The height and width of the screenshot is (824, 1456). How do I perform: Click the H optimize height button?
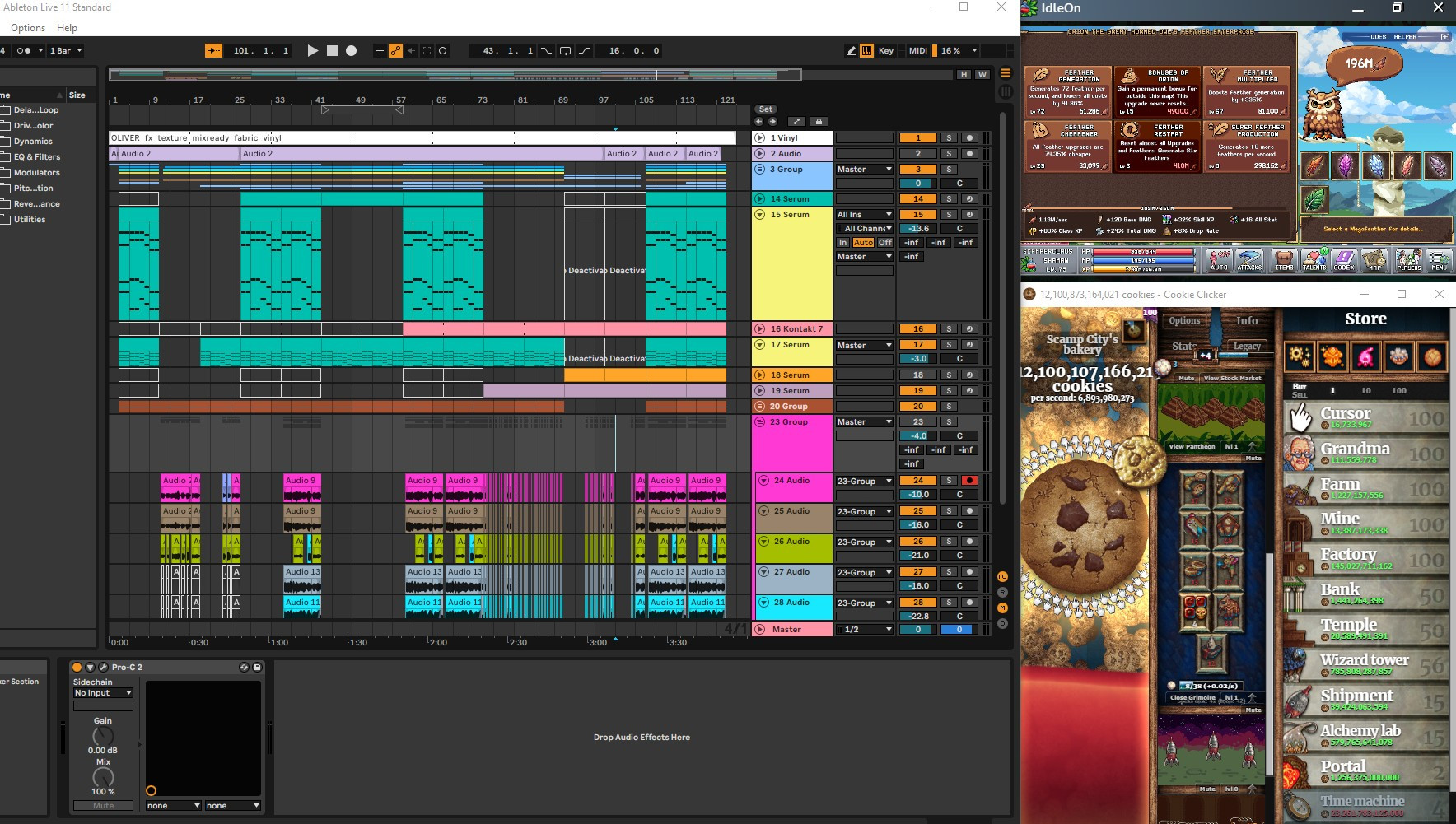coord(964,74)
